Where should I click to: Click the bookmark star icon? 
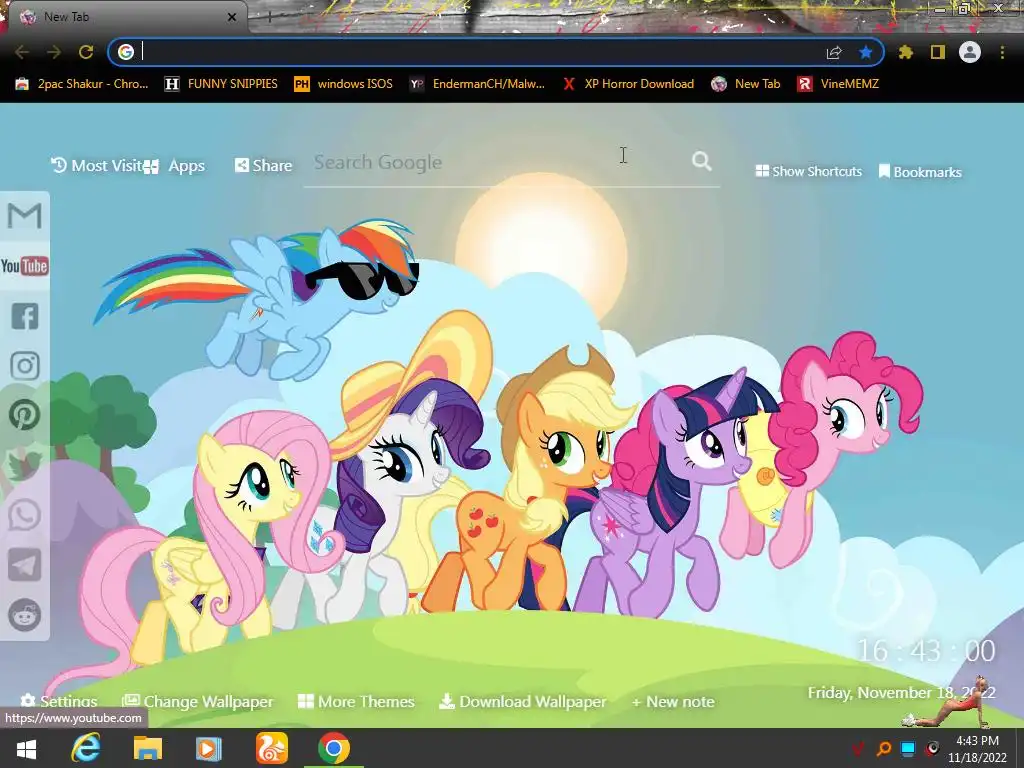point(866,52)
